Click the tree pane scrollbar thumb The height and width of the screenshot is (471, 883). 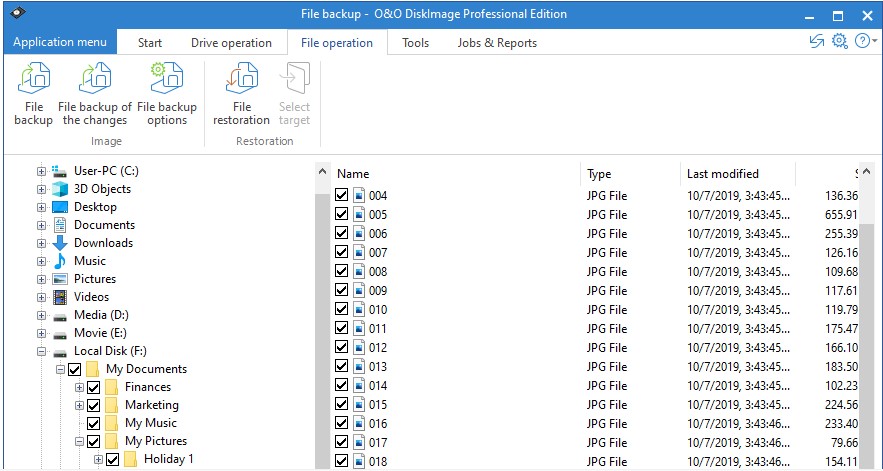(322, 331)
